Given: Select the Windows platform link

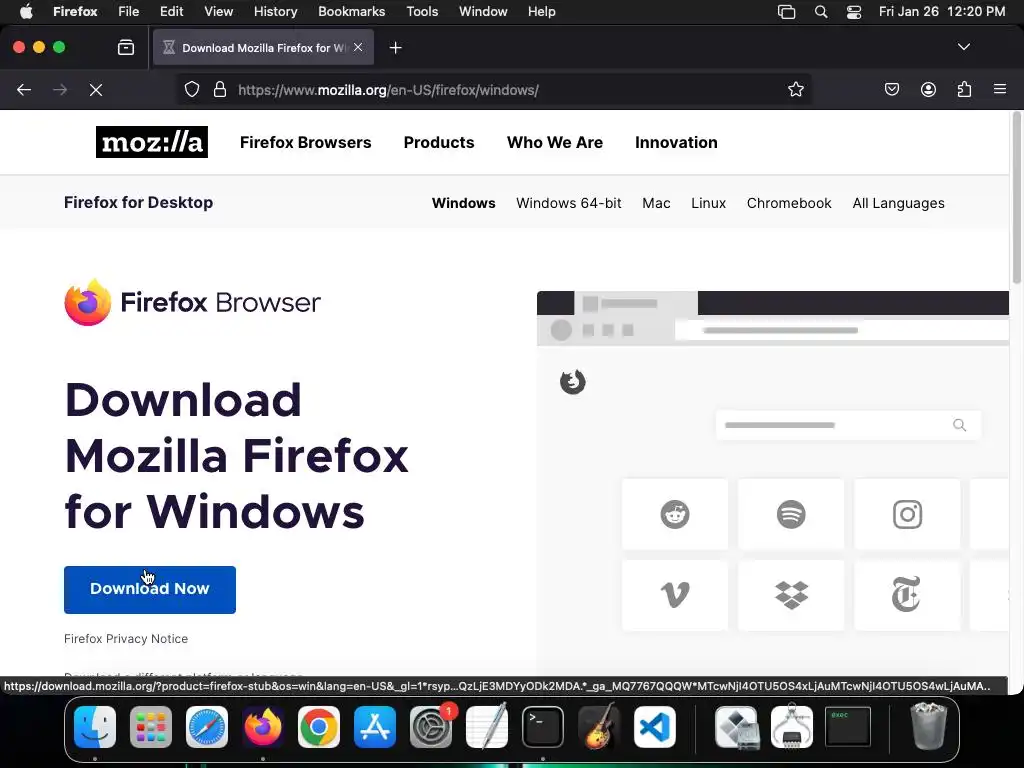Looking at the screenshot, I should (x=464, y=203).
